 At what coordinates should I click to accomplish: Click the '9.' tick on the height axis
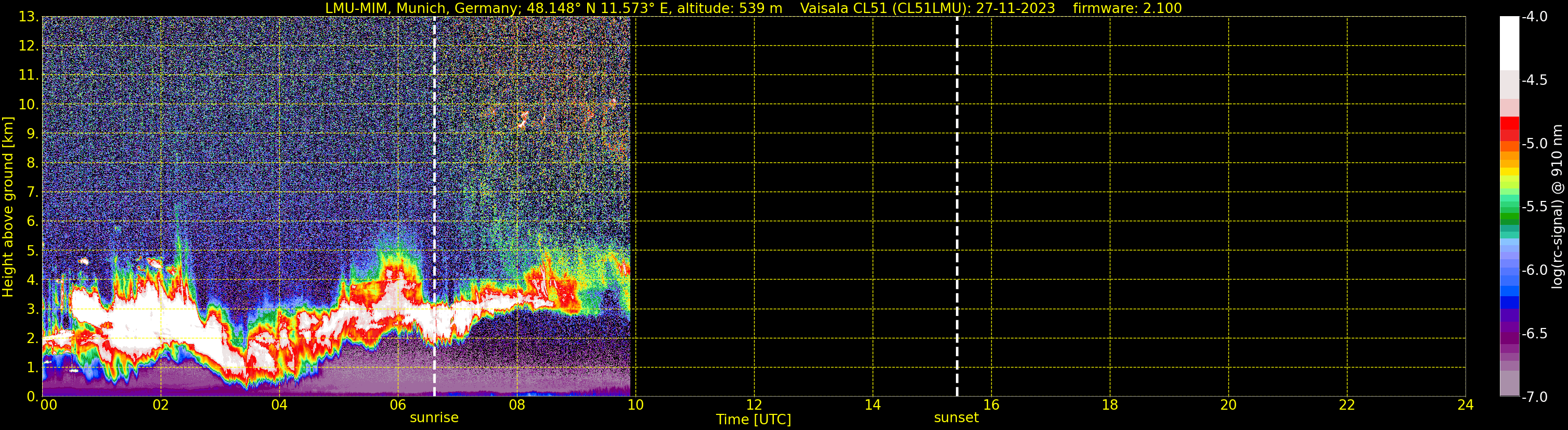tap(32, 134)
